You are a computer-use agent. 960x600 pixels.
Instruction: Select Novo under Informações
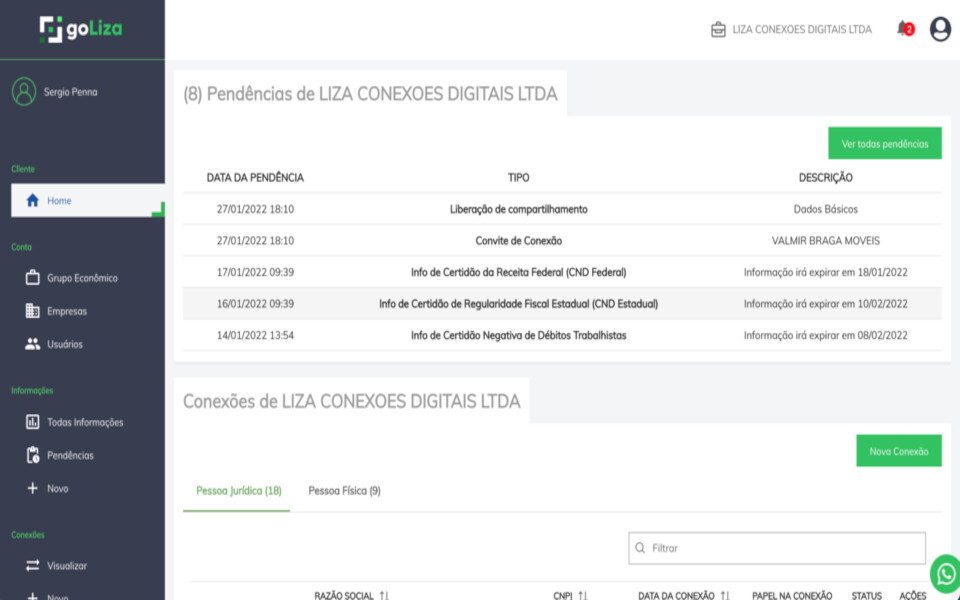tap(58, 489)
